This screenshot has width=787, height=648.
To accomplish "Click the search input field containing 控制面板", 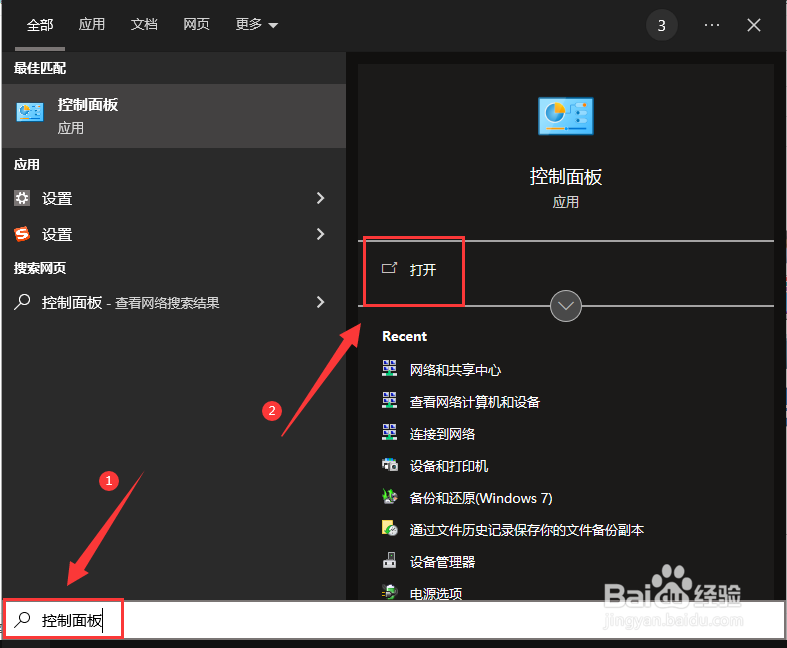I will [x=394, y=620].
